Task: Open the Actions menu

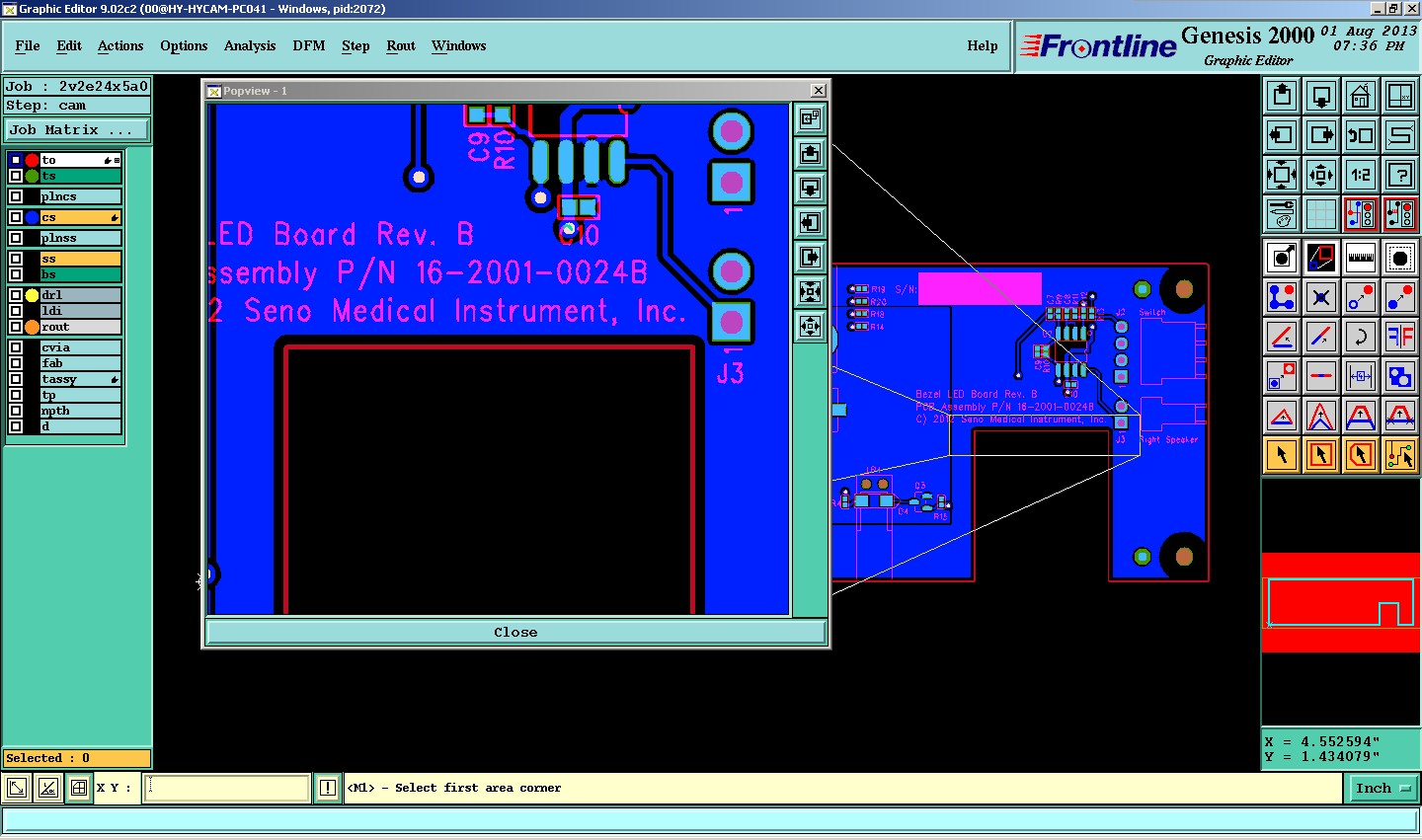Action: 120,45
